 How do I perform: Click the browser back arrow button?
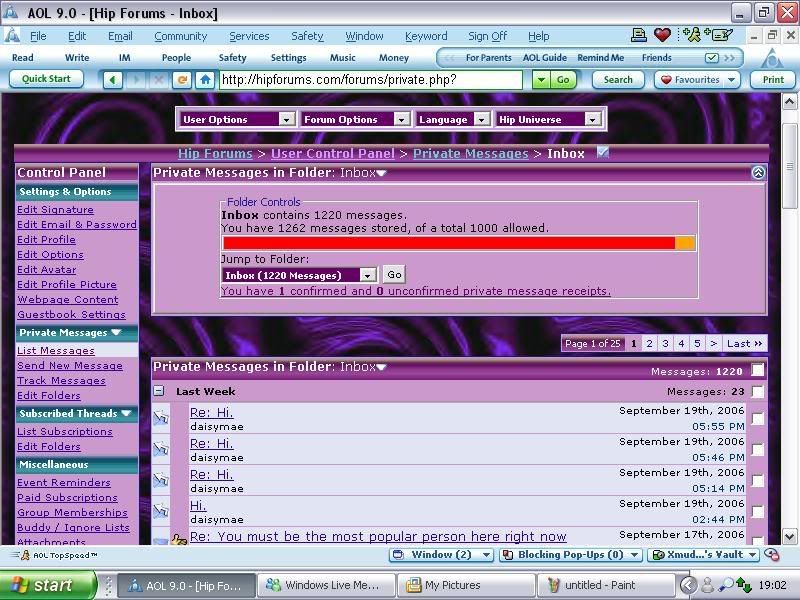[x=114, y=80]
